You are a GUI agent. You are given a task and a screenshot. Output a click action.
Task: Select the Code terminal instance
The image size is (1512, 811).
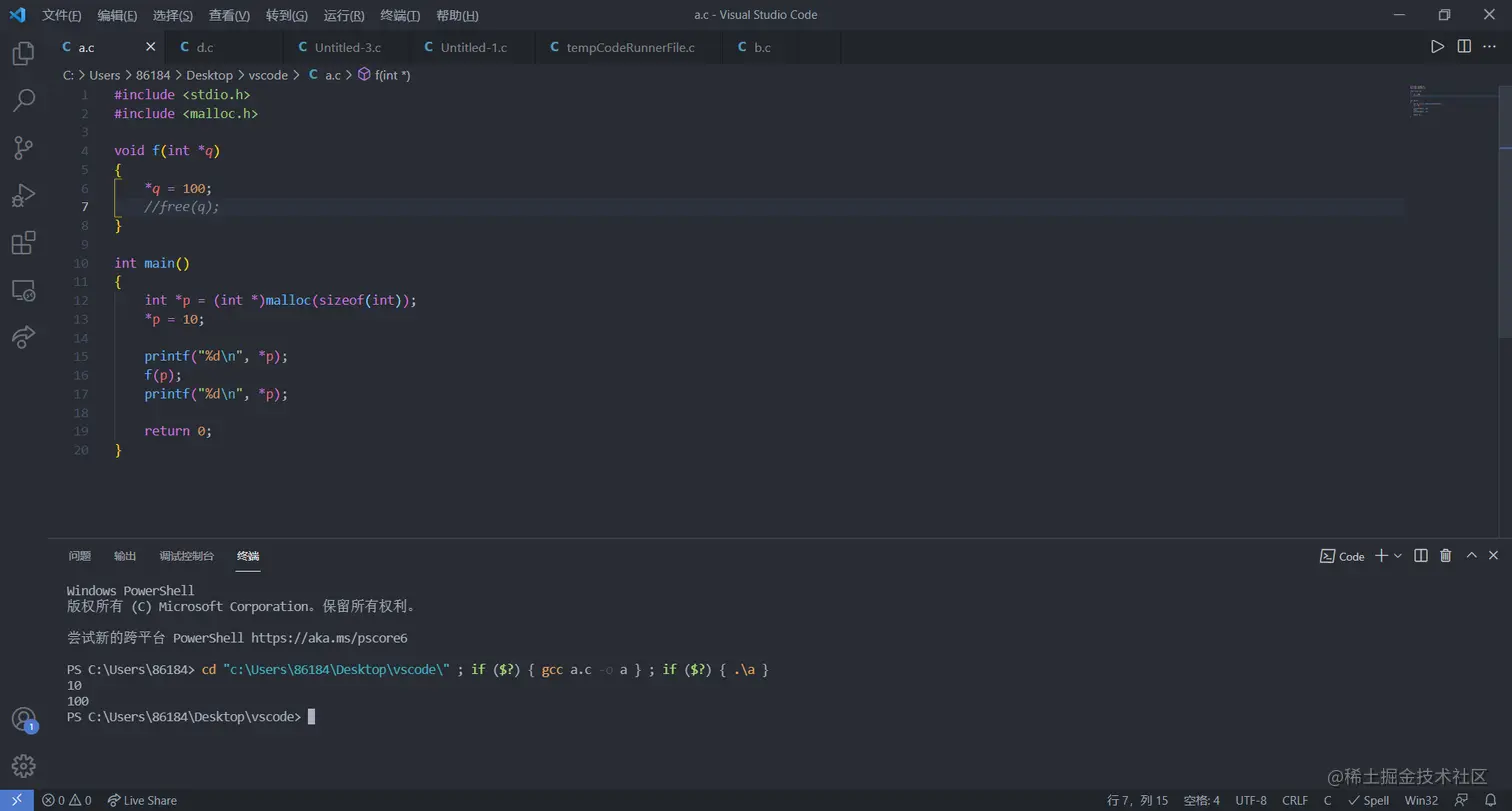pyautogui.click(x=1342, y=556)
